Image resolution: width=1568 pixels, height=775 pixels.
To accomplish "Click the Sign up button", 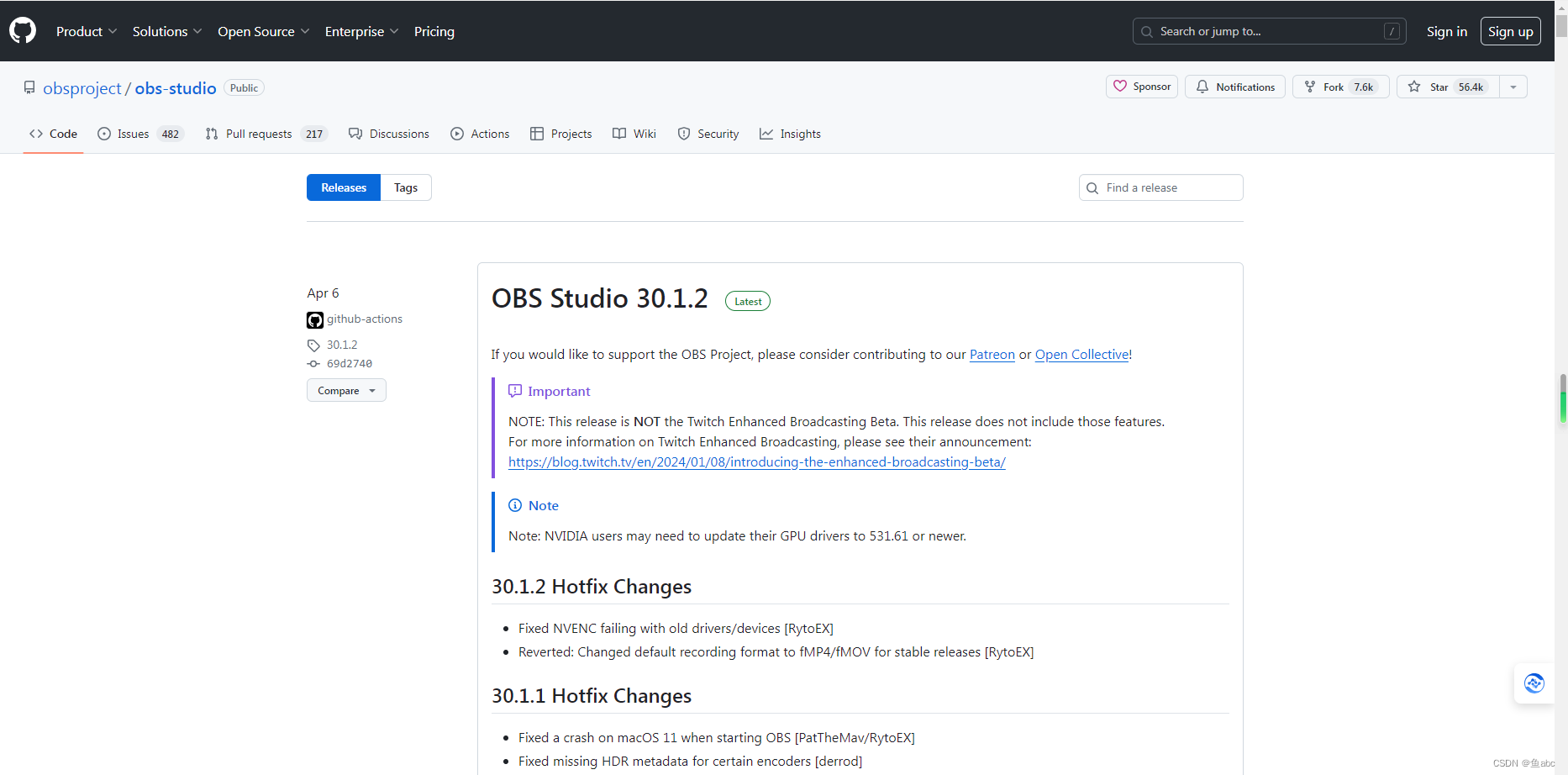I will 1510,31.
